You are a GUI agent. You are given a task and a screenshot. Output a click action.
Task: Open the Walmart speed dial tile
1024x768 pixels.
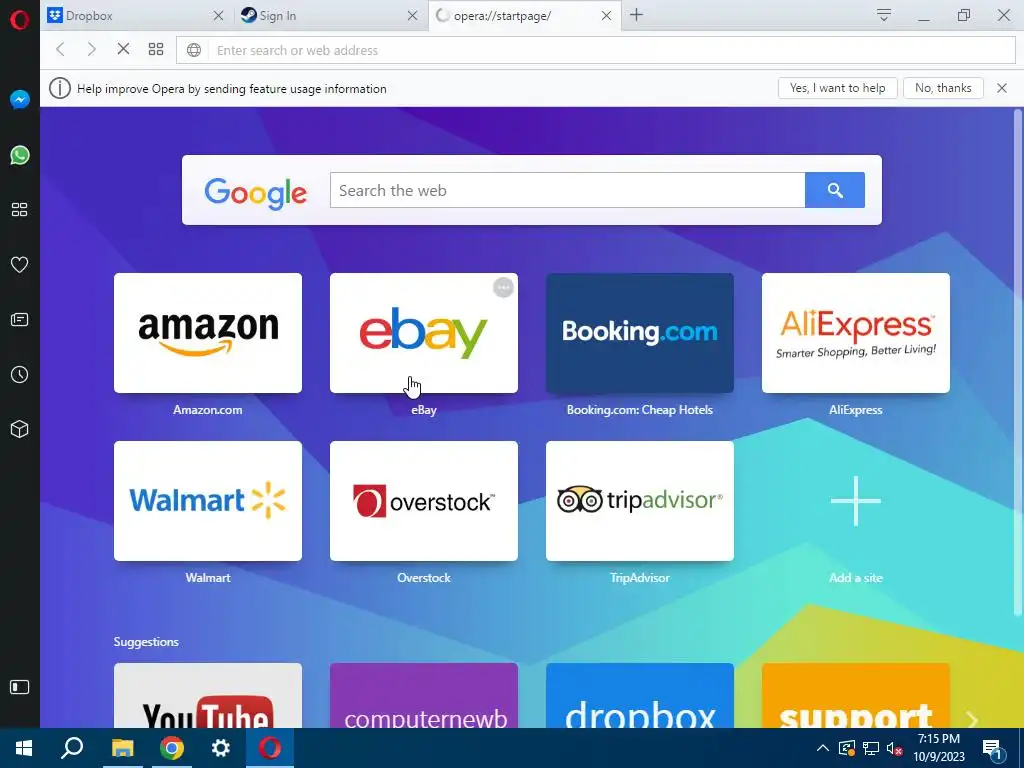(x=208, y=501)
